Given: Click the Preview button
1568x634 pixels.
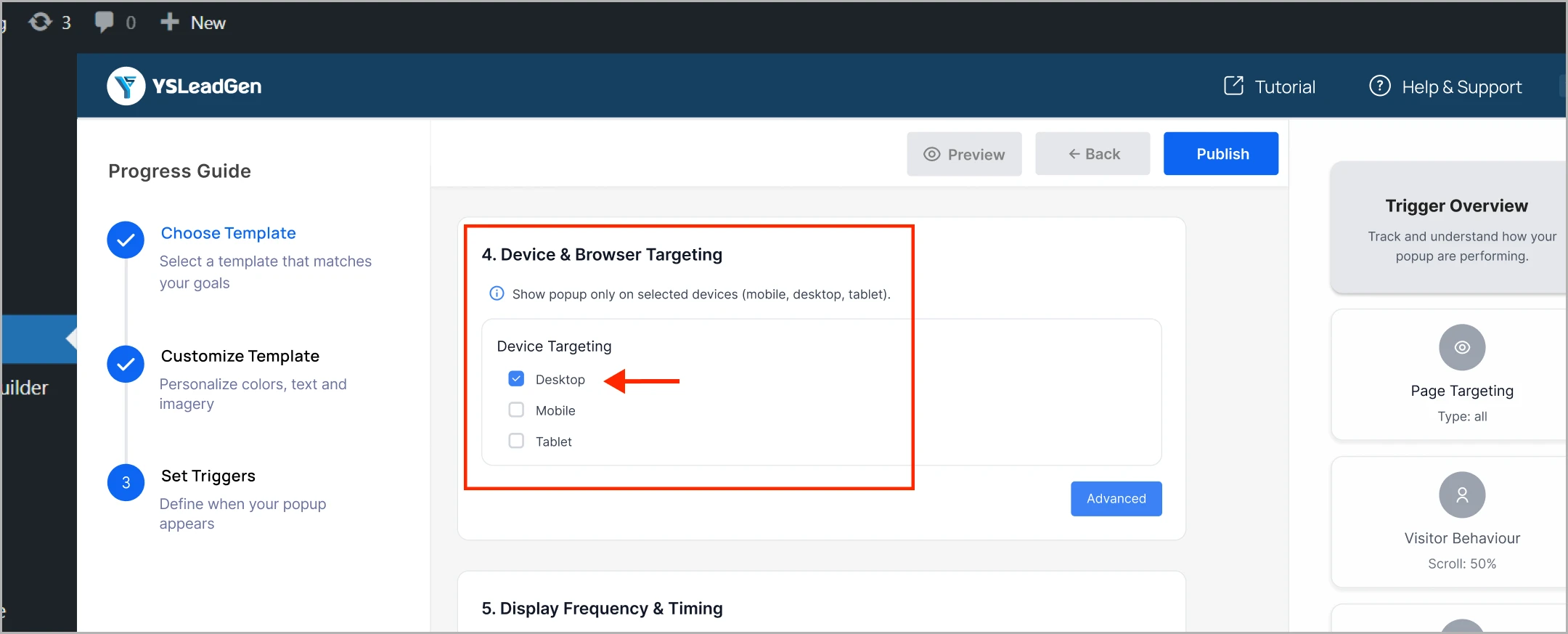Looking at the screenshot, I should 964,154.
